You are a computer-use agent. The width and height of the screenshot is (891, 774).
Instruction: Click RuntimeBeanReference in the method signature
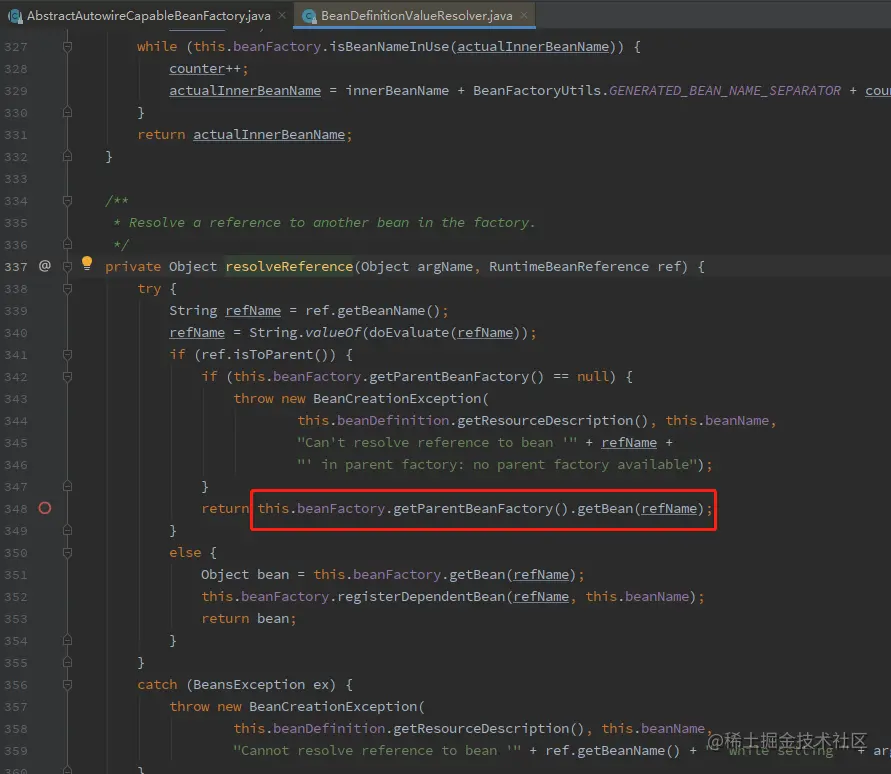click(568, 267)
